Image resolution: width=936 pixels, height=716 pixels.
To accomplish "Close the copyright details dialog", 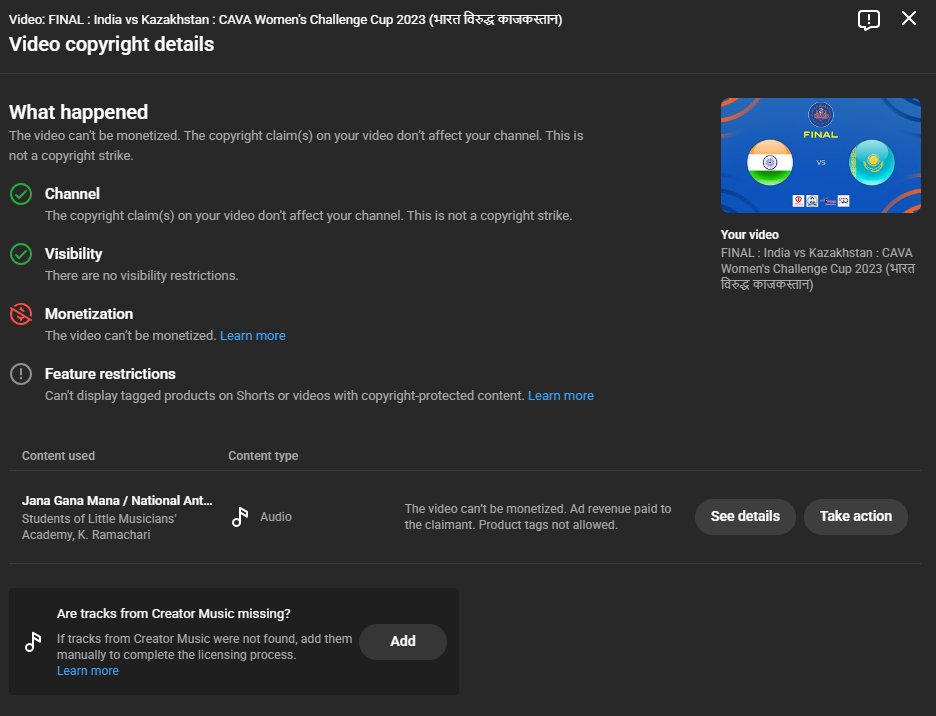I will click(909, 19).
